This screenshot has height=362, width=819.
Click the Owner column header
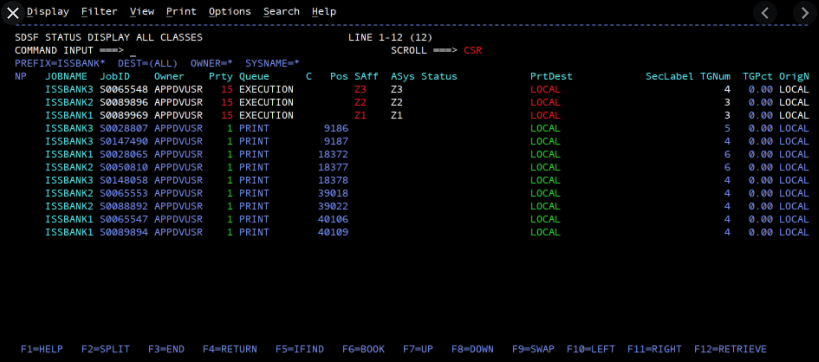coord(169,76)
